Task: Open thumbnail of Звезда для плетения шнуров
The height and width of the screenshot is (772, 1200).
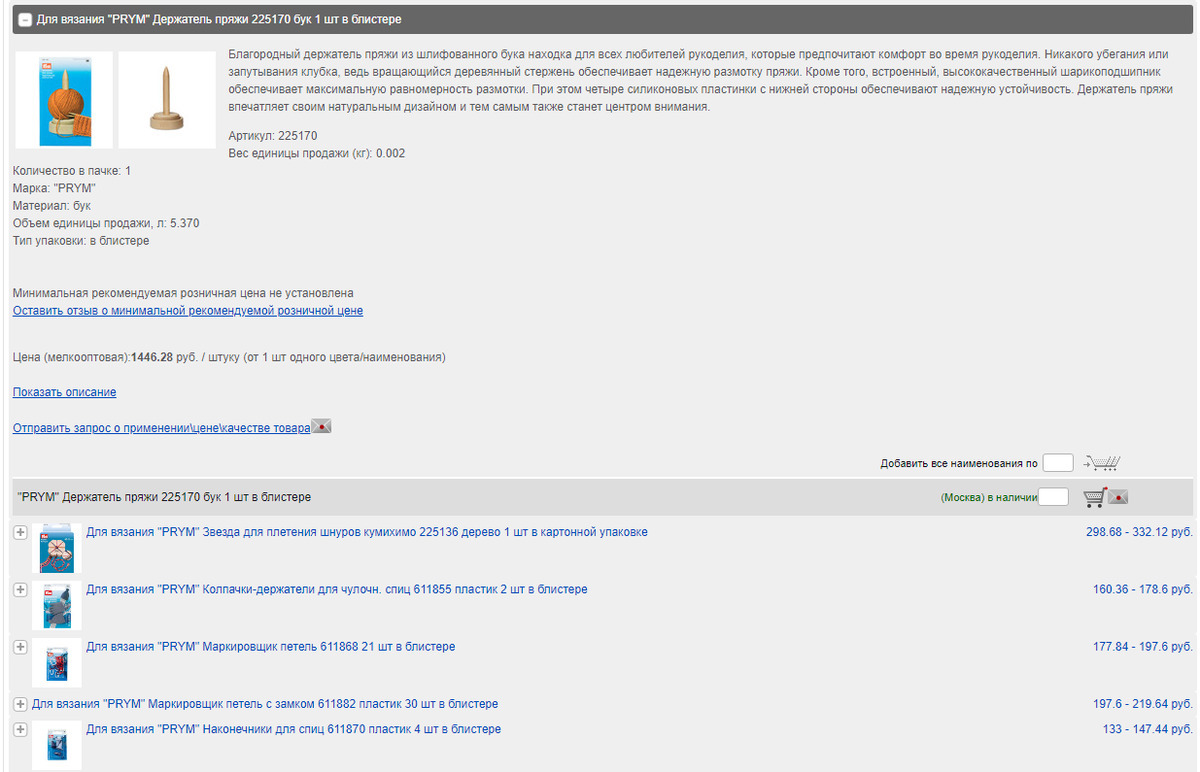Action: (x=57, y=548)
